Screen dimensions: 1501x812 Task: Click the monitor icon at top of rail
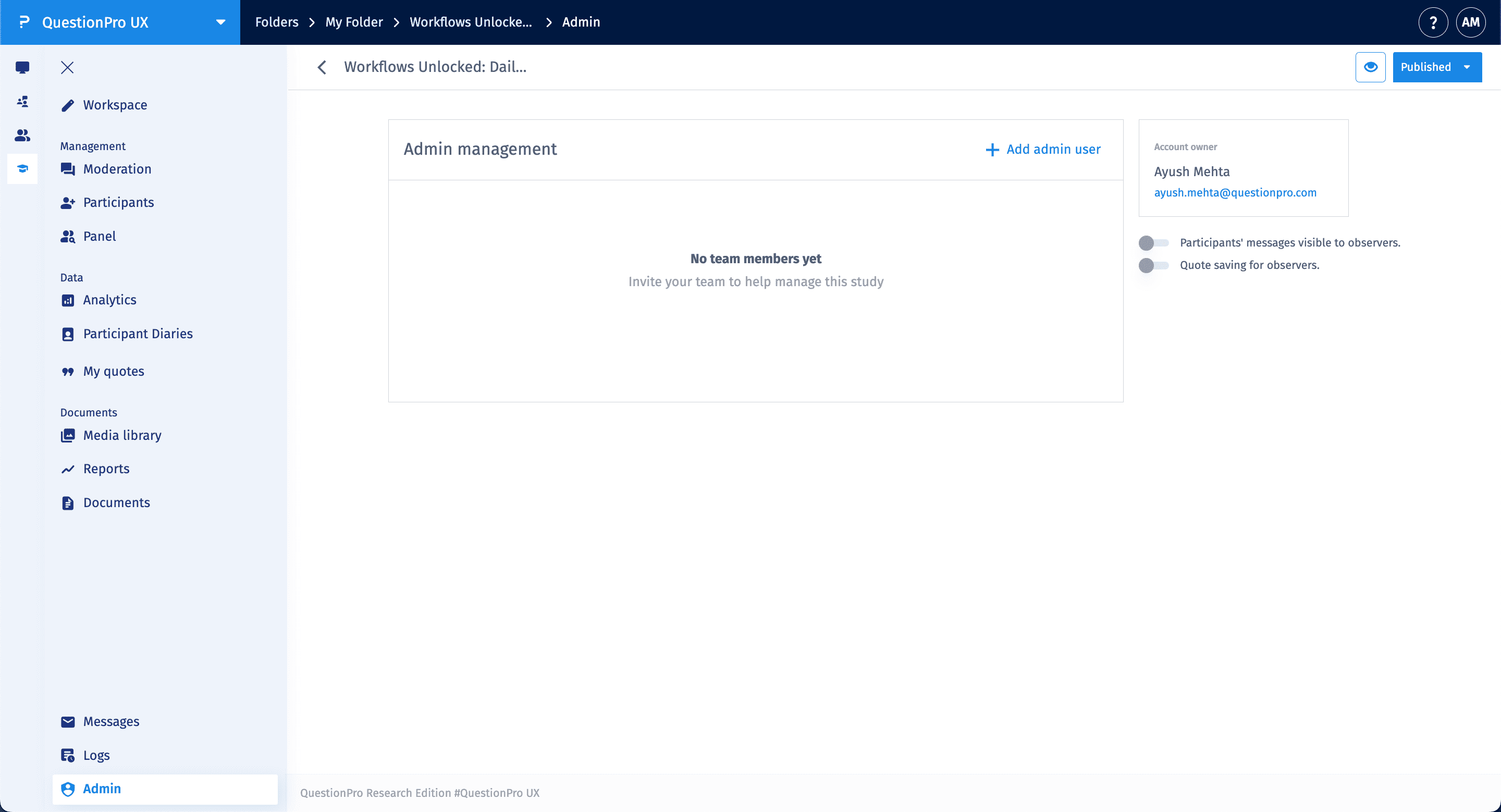[x=22, y=68]
